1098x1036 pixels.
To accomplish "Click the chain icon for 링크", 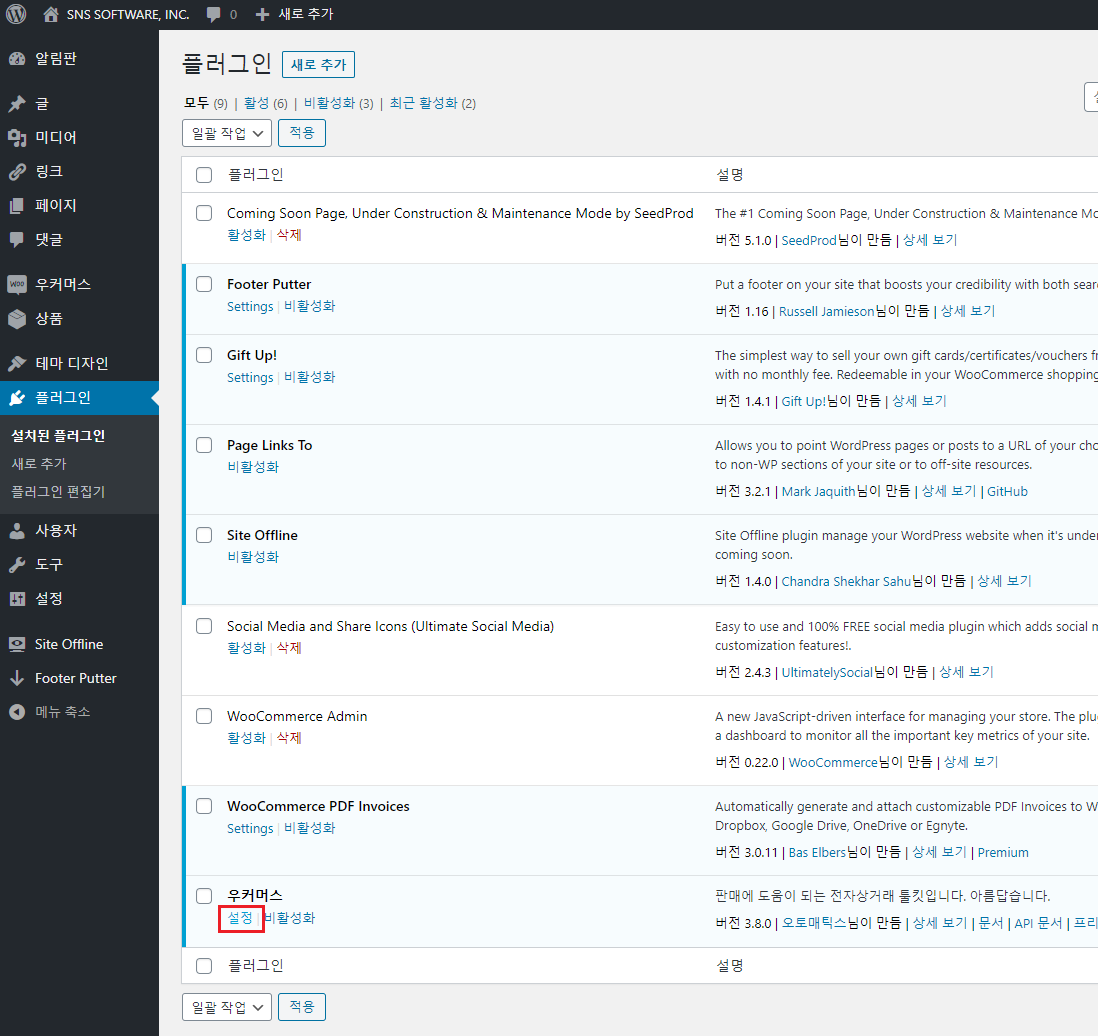I will 17,172.
